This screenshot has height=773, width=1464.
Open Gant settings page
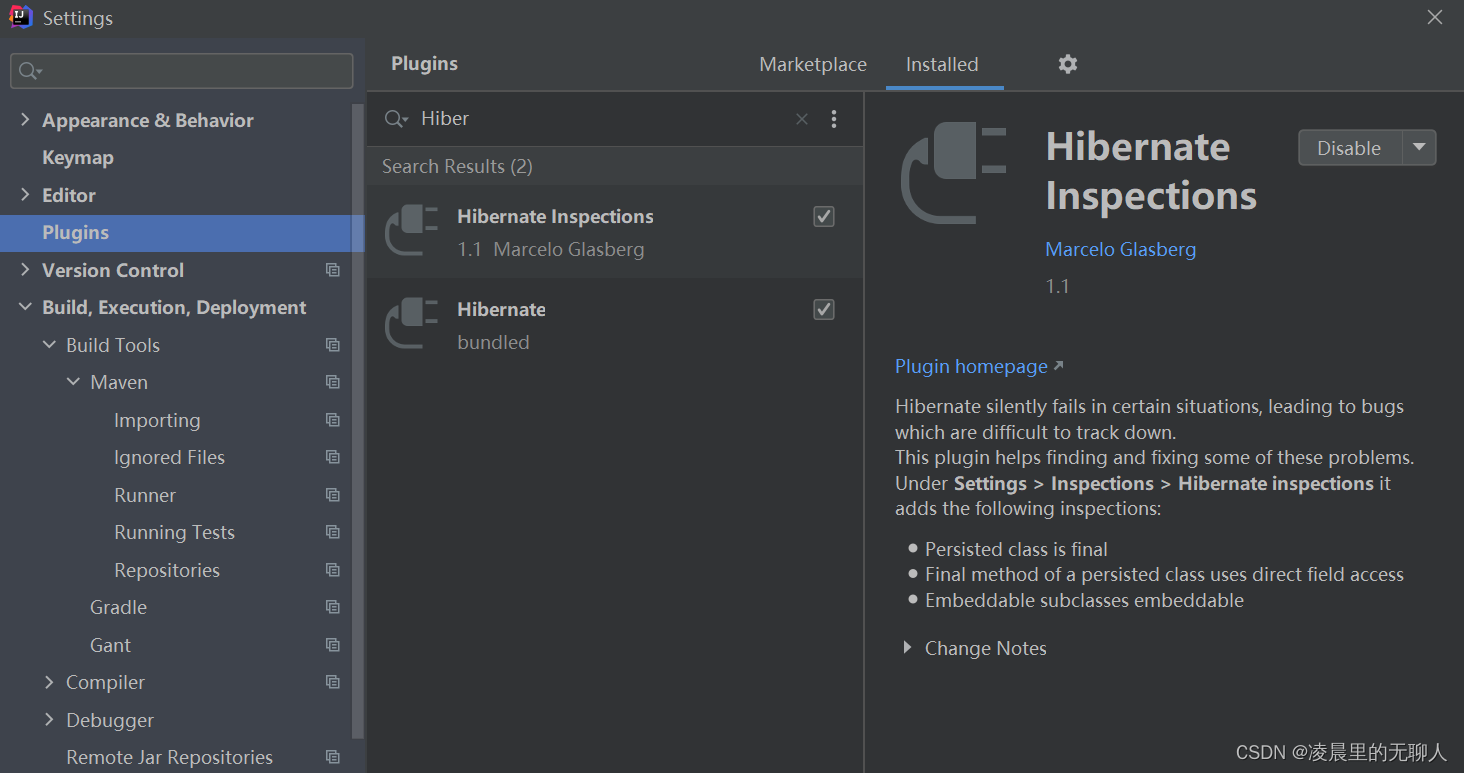(110, 645)
